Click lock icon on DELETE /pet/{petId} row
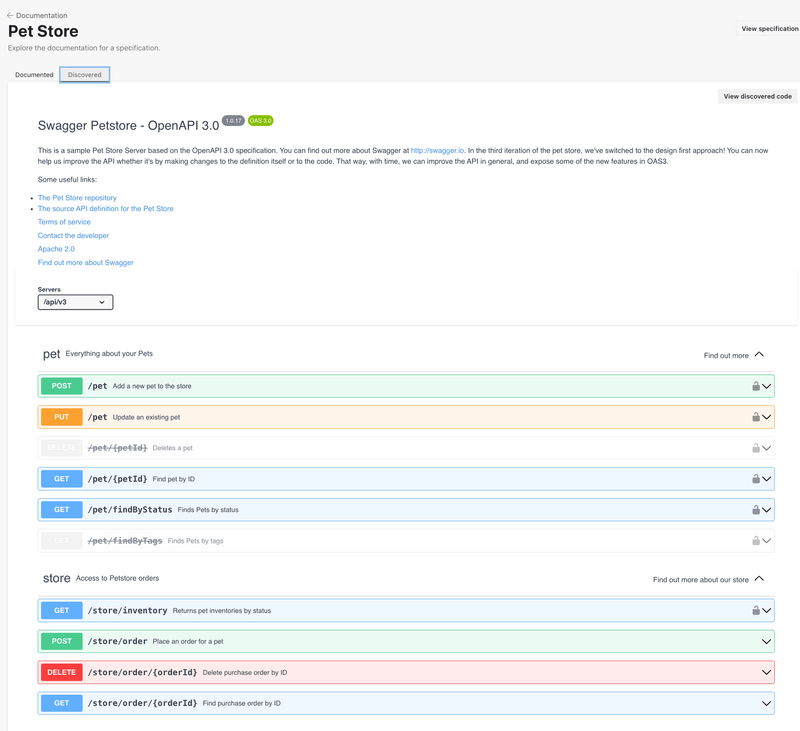This screenshot has width=800, height=731. tap(756, 448)
